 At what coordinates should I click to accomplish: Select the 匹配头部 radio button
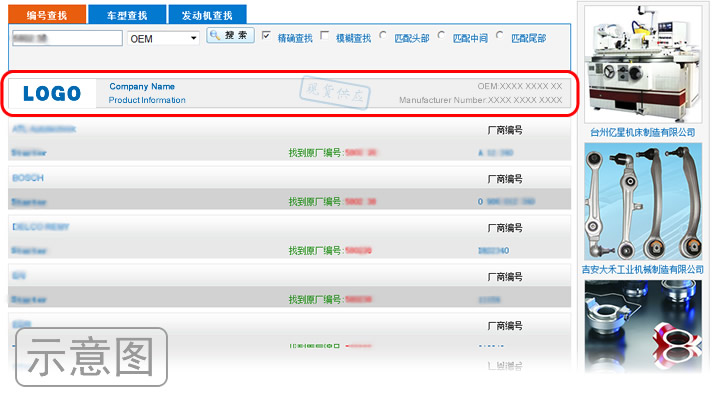click(383, 35)
